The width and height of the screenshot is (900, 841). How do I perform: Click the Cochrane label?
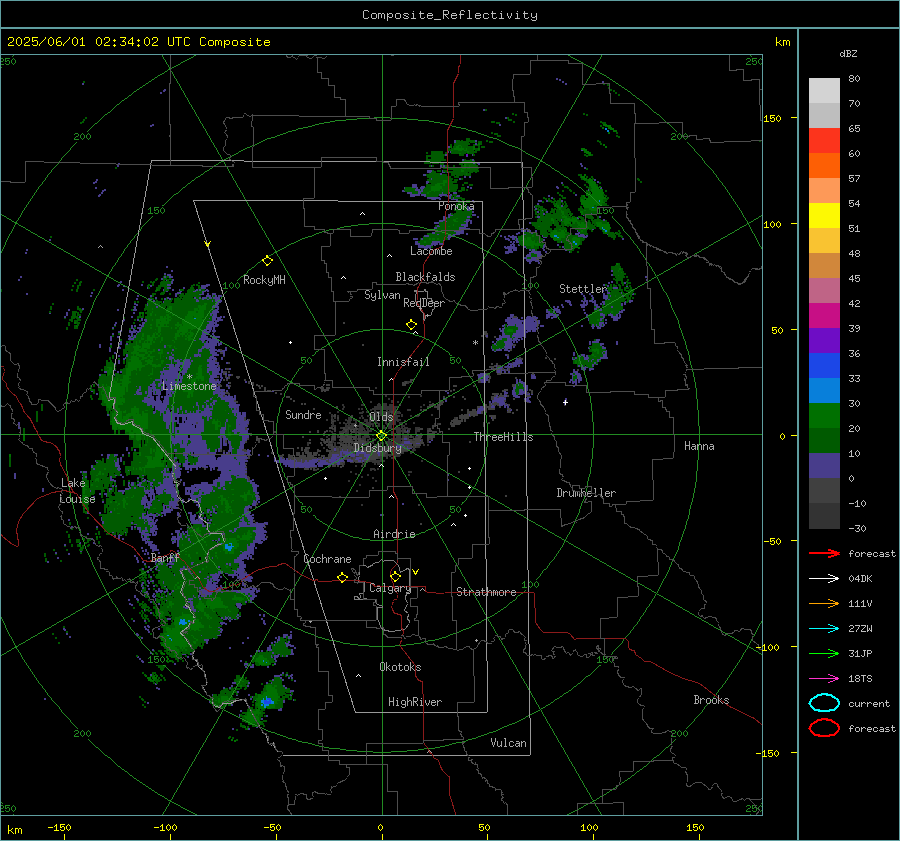click(x=327, y=559)
